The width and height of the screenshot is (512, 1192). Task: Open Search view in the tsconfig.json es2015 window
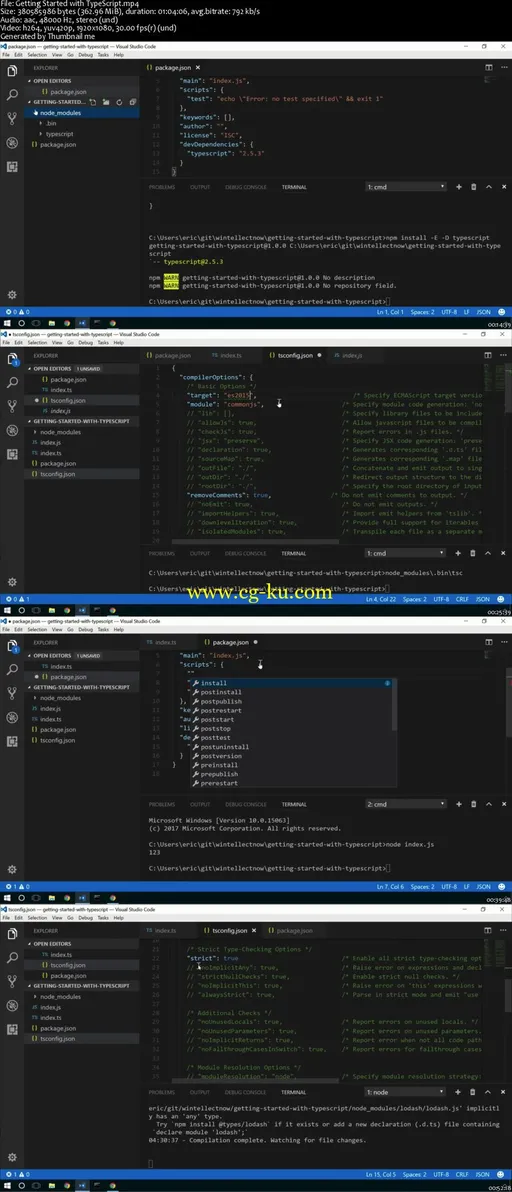[x=11, y=382]
